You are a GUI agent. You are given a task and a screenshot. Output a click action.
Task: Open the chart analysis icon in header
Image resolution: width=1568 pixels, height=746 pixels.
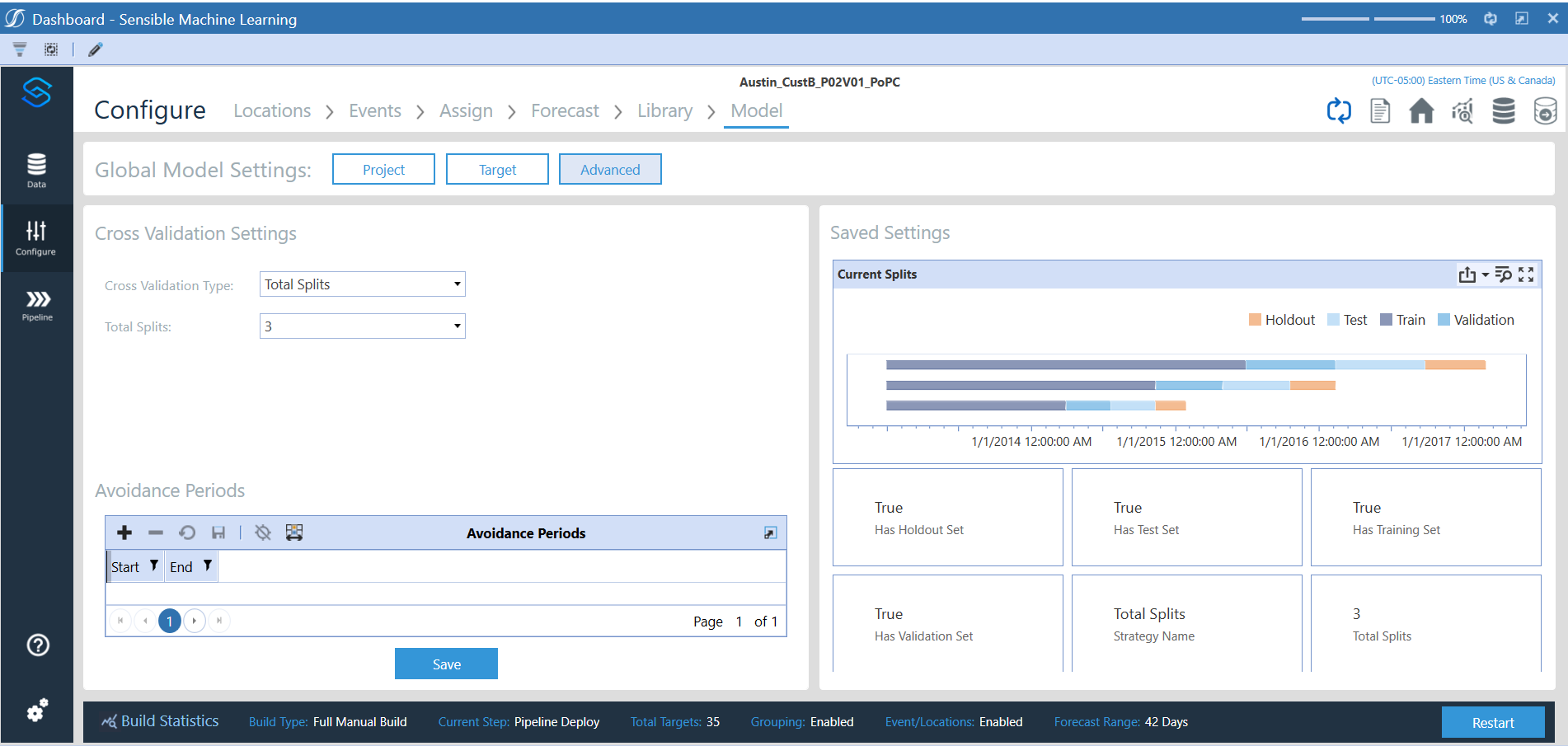1462,110
